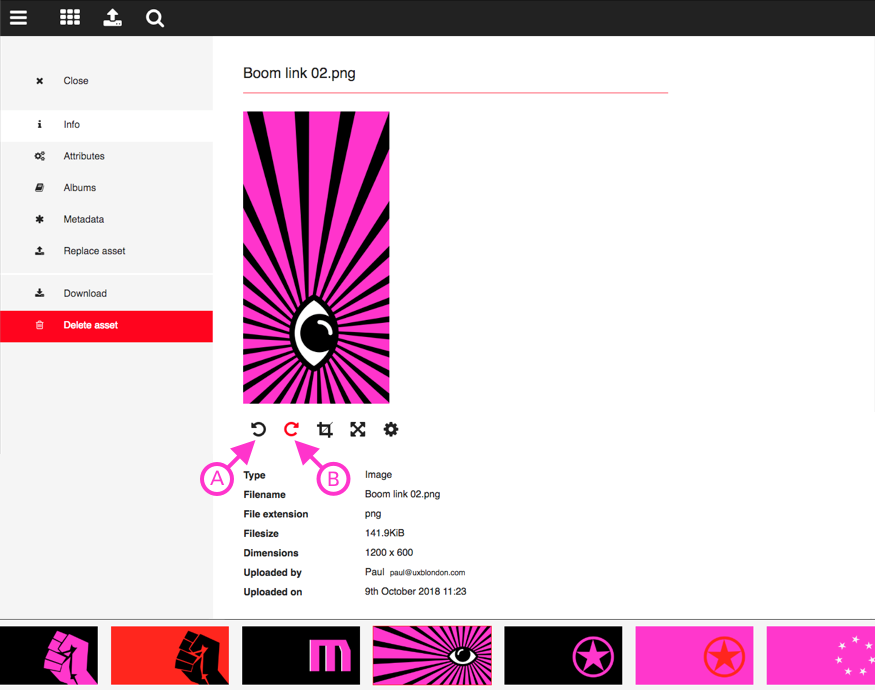Click the 'Filename' field label
The image size is (875, 690).
coord(265,495)
